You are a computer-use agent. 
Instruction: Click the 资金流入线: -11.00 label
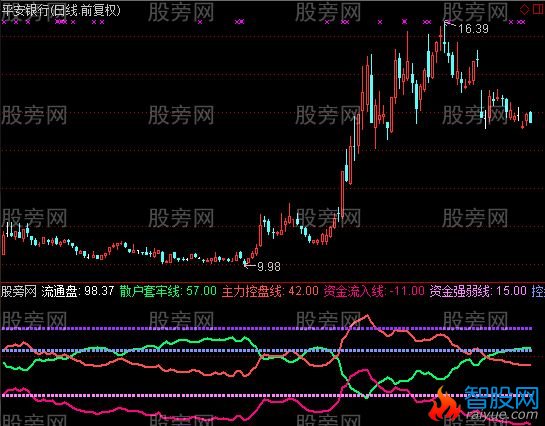click(374, 291)
